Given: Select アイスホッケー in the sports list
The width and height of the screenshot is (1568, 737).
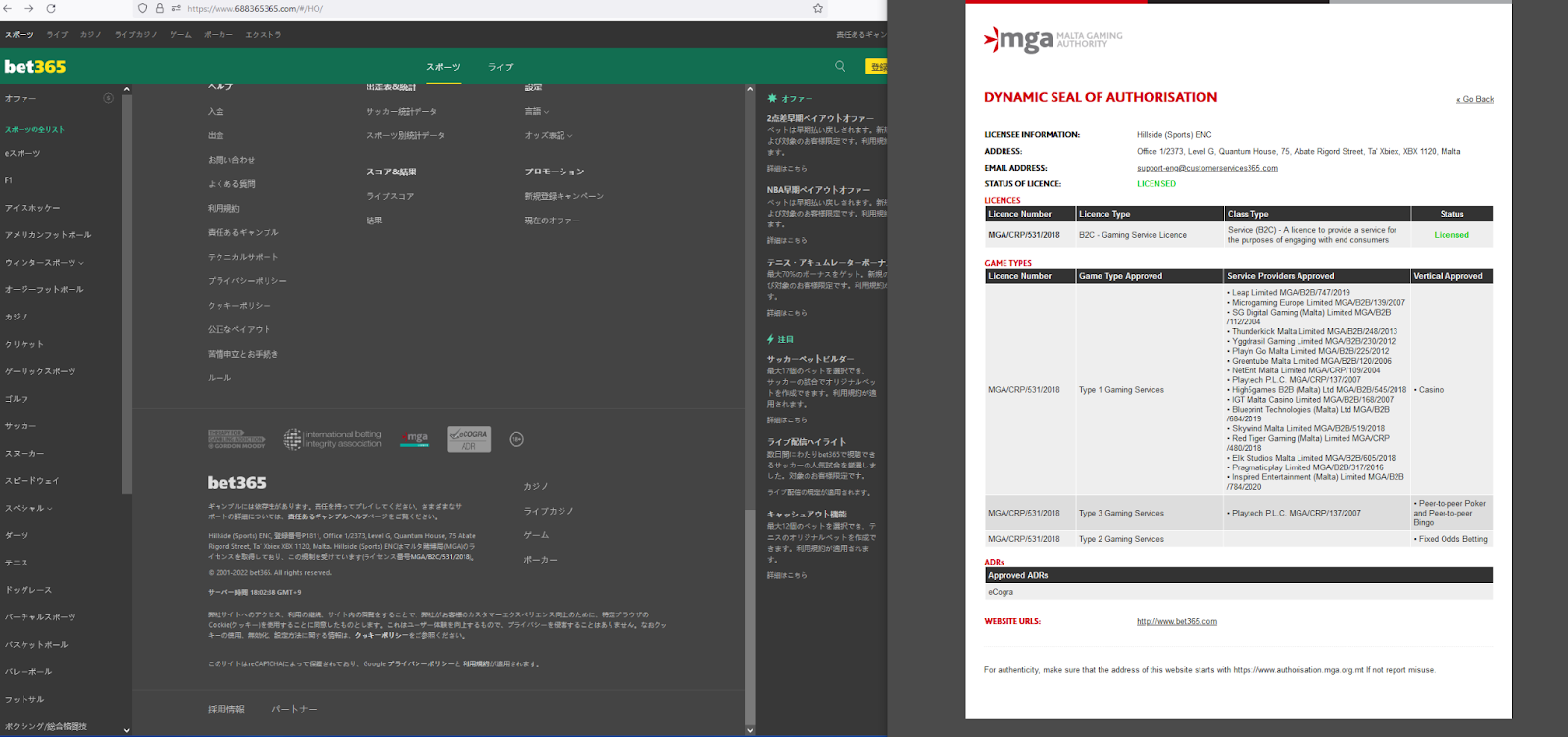Looking at the screenshot, I should tap(32, 208).
